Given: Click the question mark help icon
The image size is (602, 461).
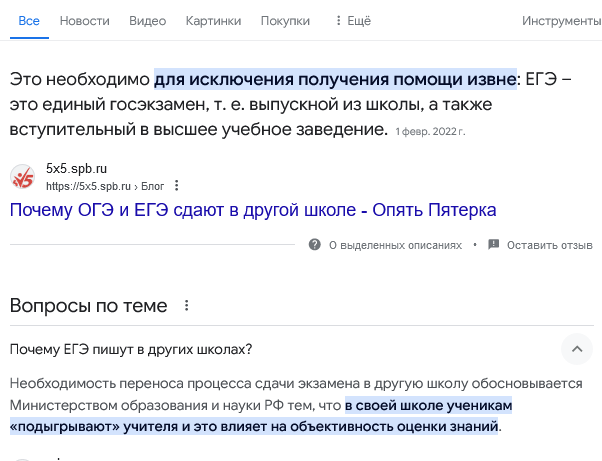Looking at the screenshot, I should click(x=314, y=245).
